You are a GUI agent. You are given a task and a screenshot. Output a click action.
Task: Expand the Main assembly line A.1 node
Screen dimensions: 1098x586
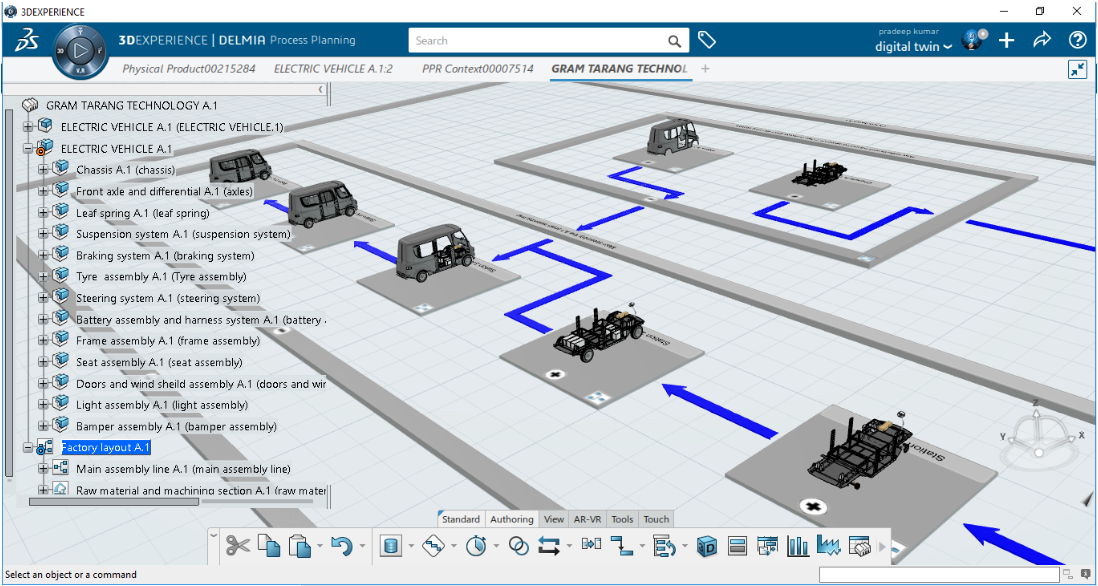[43, 468]
